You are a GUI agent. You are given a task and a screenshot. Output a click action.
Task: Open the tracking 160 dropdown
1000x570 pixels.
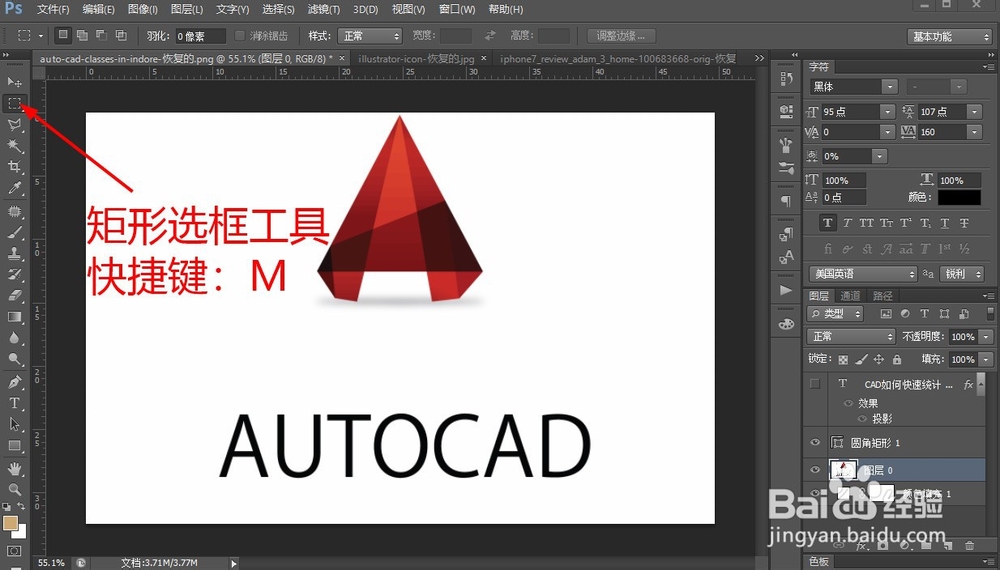click(x=974, y=132)
